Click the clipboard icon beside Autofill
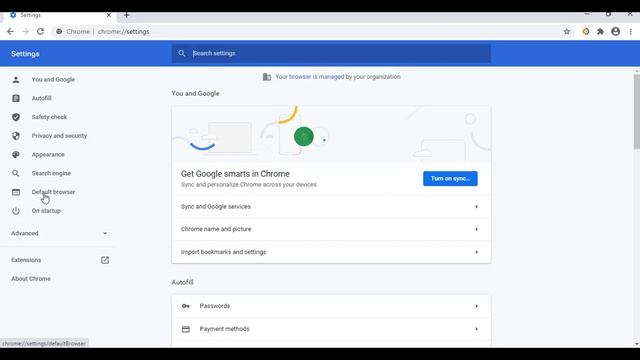 coord(16,98)
